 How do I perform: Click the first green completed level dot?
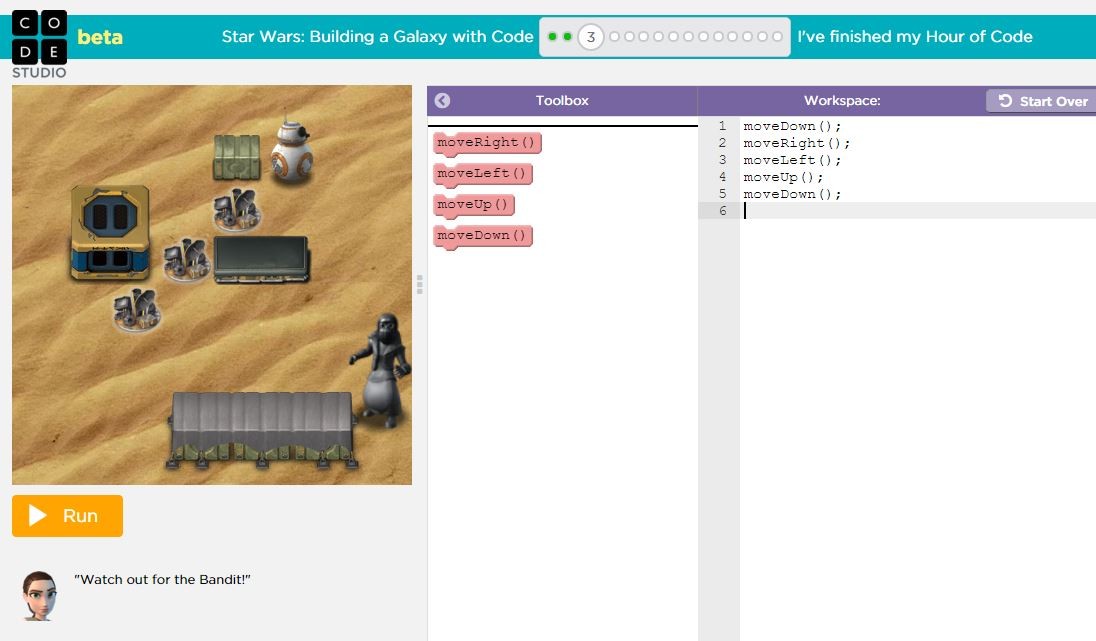[552, 36]
